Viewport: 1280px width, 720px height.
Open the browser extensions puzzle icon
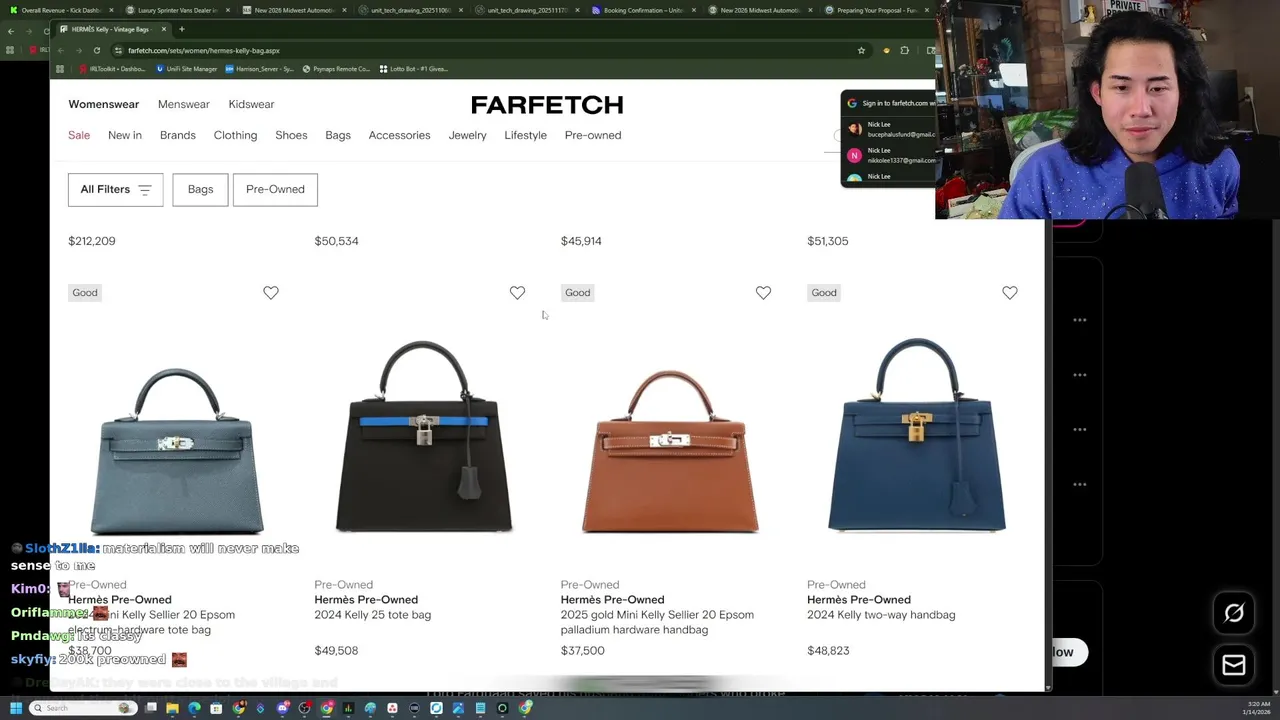[x=905, y=50]
